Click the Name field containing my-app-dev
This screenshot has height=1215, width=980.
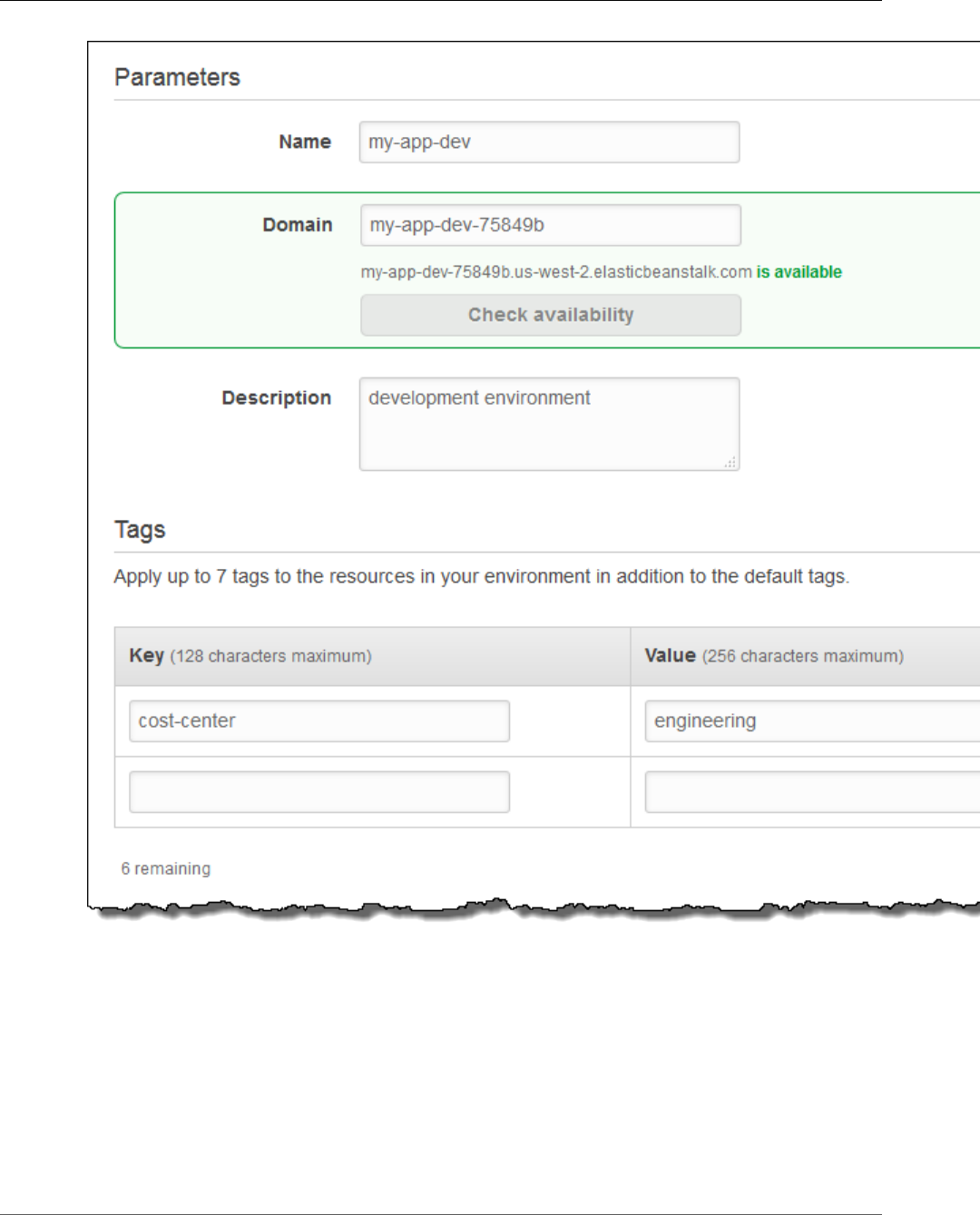coord(549,142)
